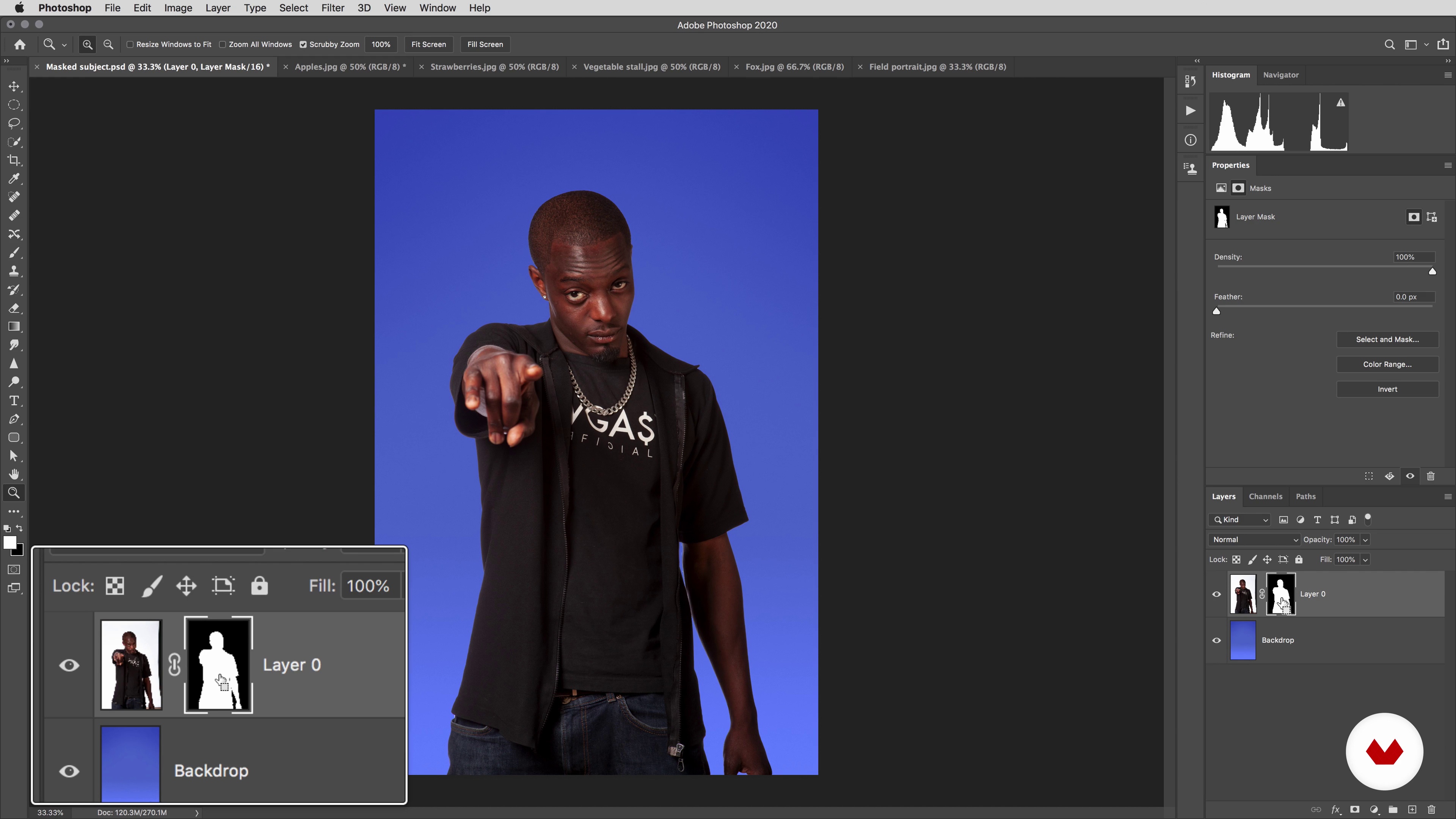
Task: Hide the Backdrop layer in Layers panel
Action: coord(1216,640)
